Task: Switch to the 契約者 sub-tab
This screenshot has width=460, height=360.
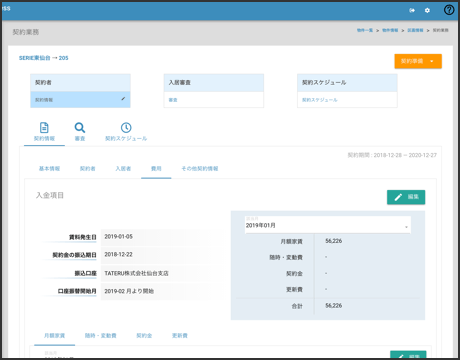Action: pyautogui.click(x=88, y=169)
